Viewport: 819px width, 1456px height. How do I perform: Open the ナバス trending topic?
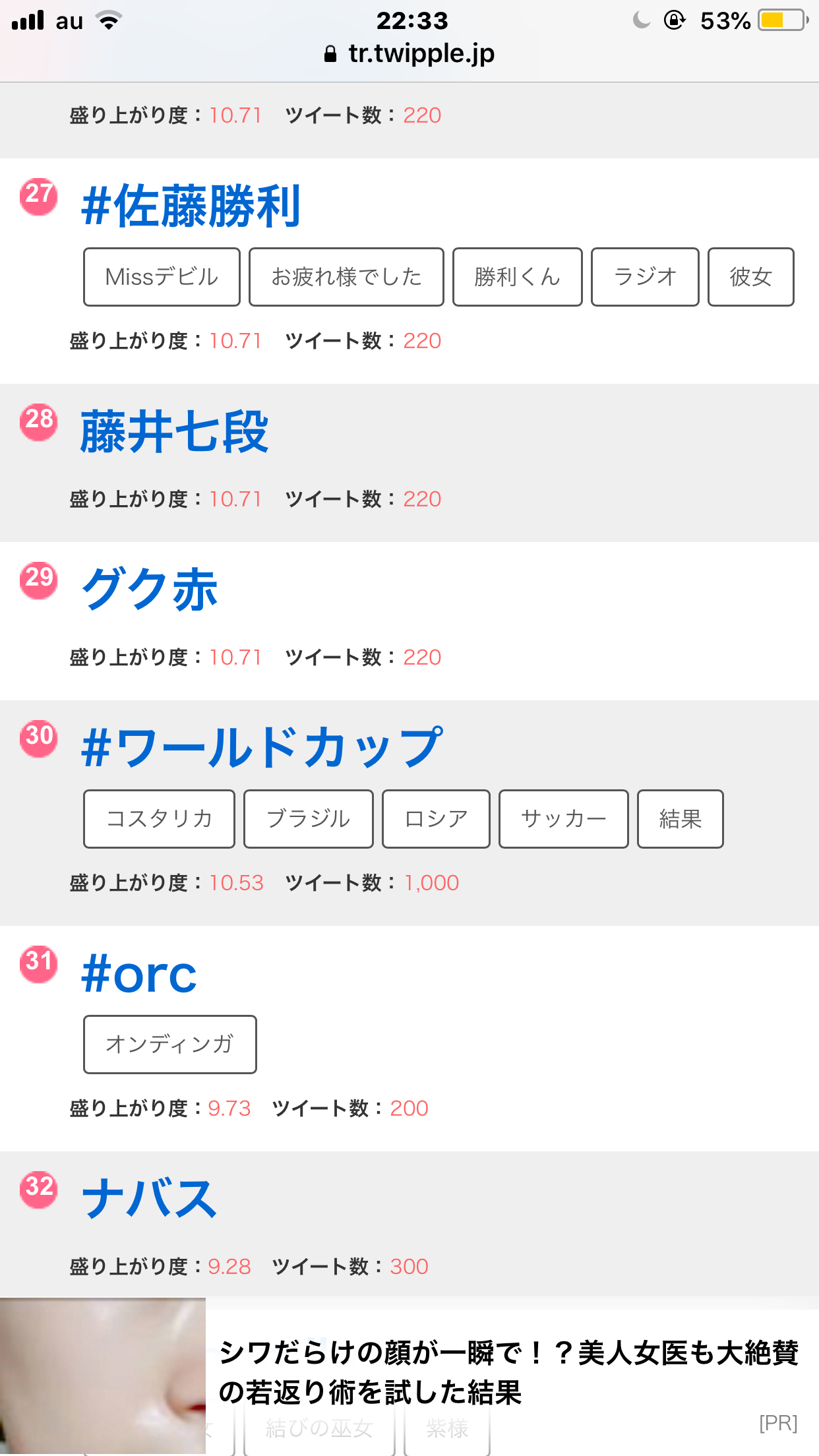150,1199
